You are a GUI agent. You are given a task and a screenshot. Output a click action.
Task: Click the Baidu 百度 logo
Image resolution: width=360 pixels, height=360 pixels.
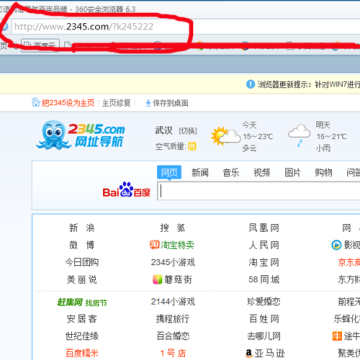[126, 190]
